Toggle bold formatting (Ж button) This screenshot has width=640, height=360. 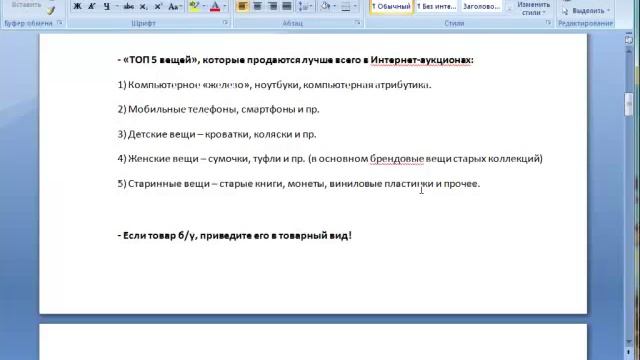click(x=77, y=6)
